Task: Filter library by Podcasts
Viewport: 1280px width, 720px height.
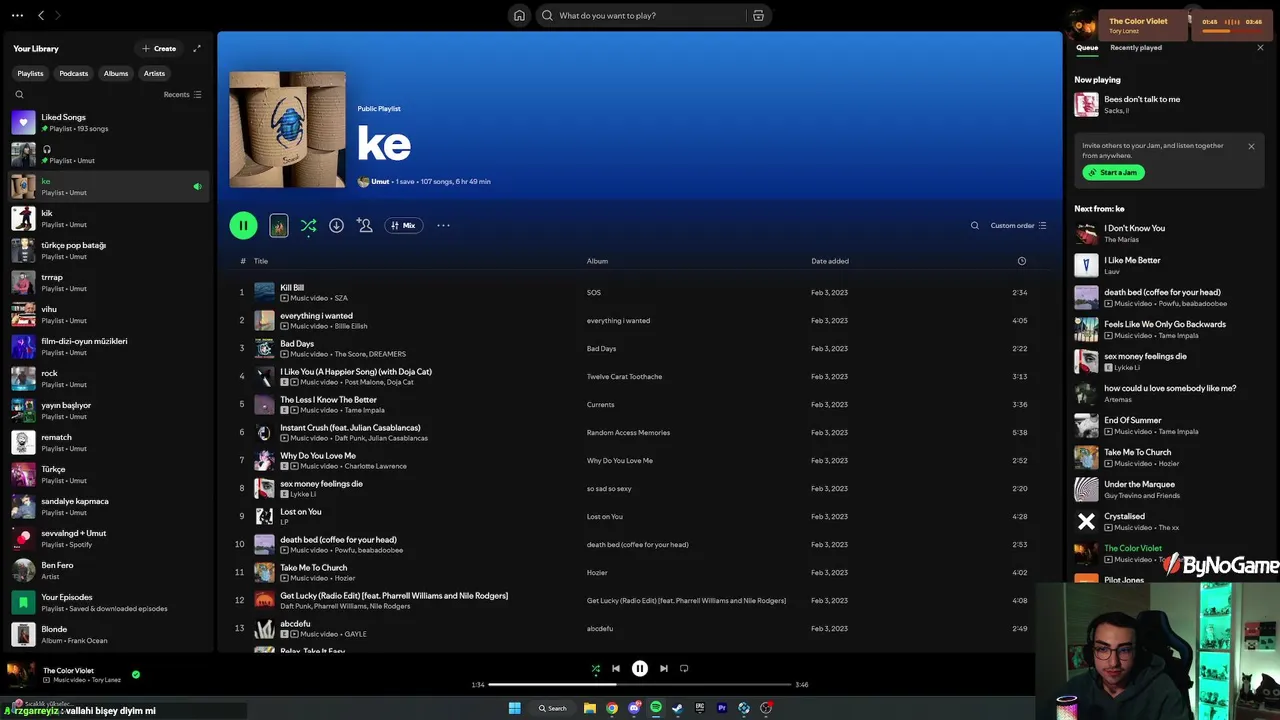Action: (74, 73)
